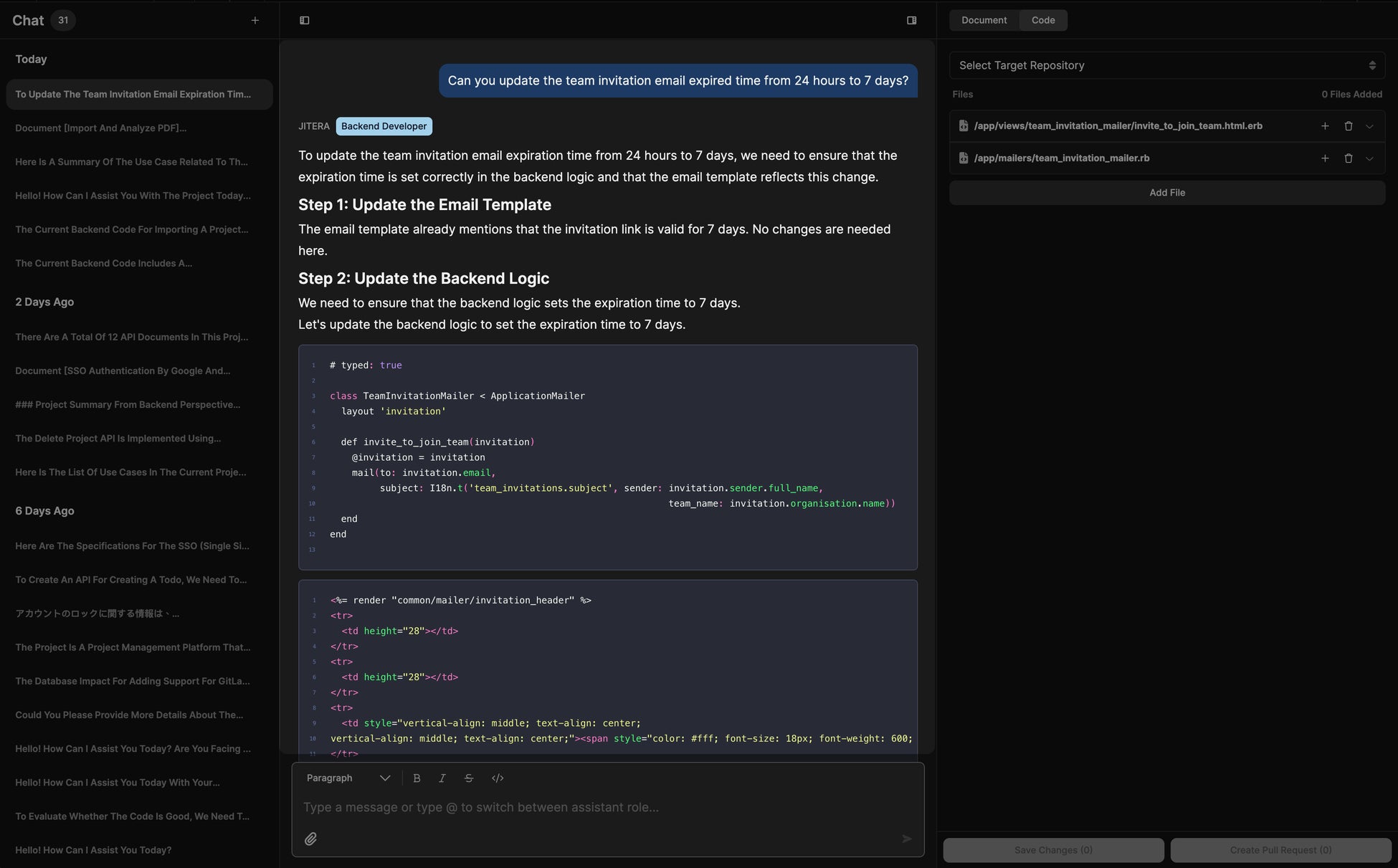Click the message input field
Viewport: 1398px width, 868px height.
[602, 808]
